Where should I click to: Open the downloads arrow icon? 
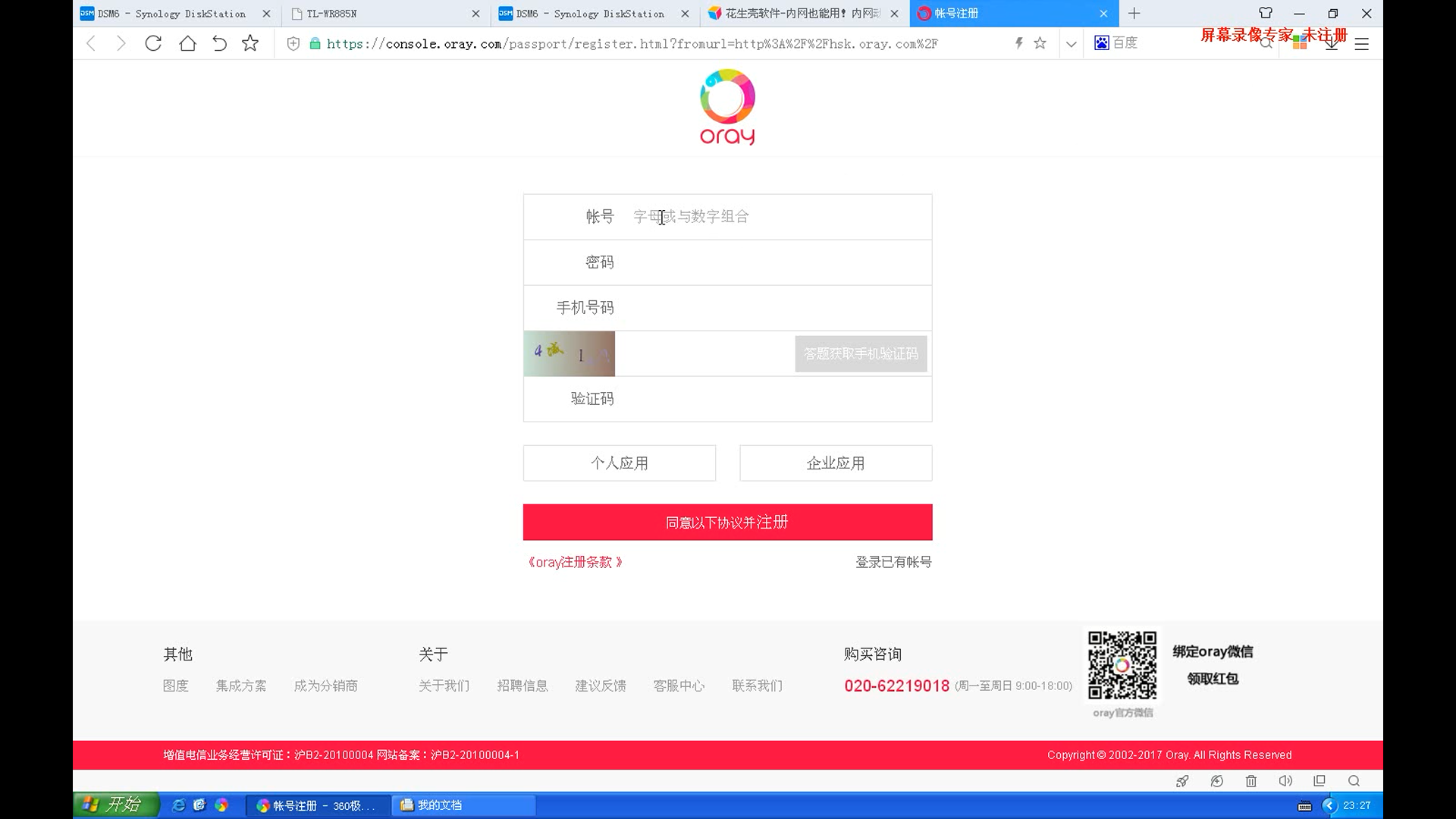click(1332, 44)
